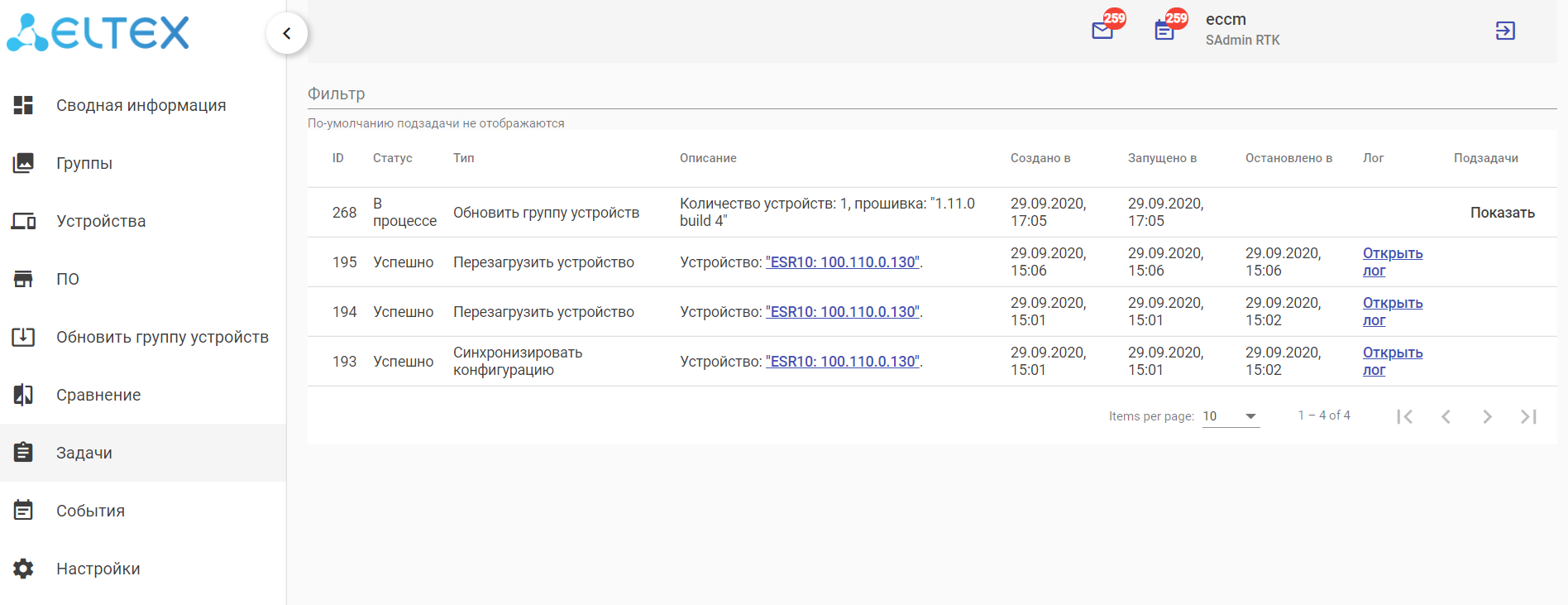This screenshot has width=1568, height=605.
Task: Go to Обновить группу устройств section
Action: 162,337
